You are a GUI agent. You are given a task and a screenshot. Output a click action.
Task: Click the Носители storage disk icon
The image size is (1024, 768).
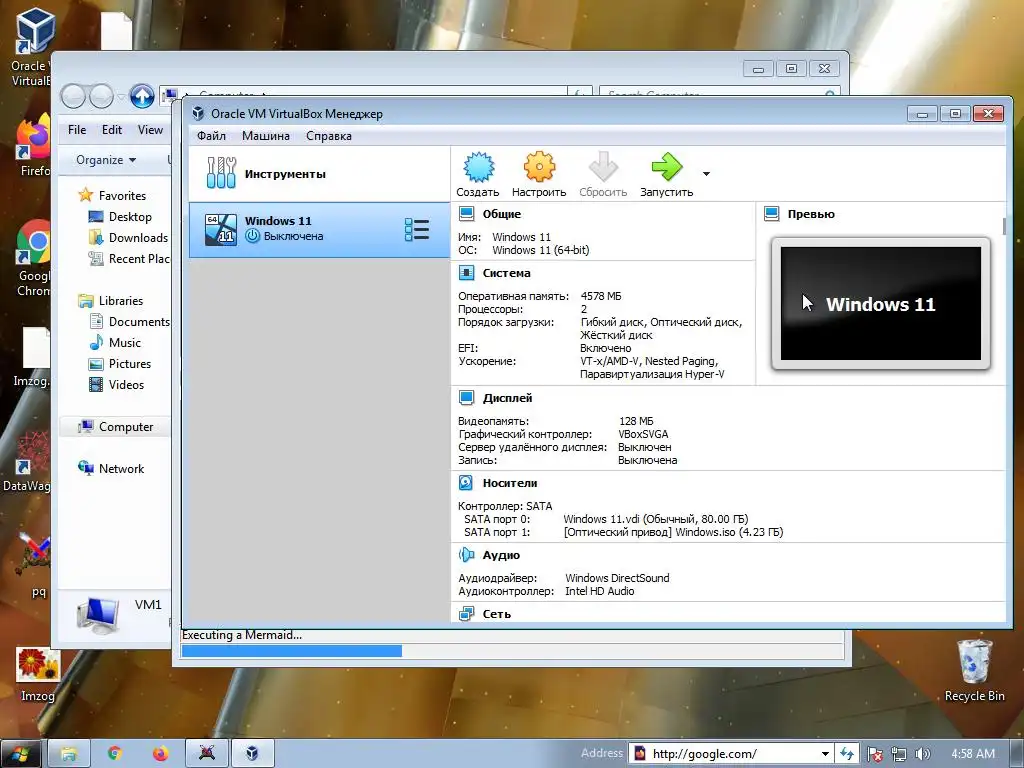point(466,483)
